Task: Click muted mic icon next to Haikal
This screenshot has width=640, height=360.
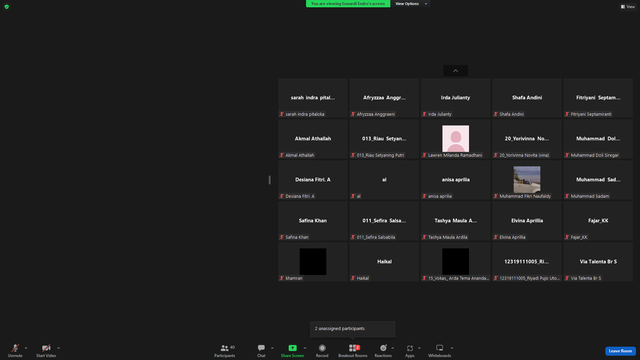Action: pos(353,278)
